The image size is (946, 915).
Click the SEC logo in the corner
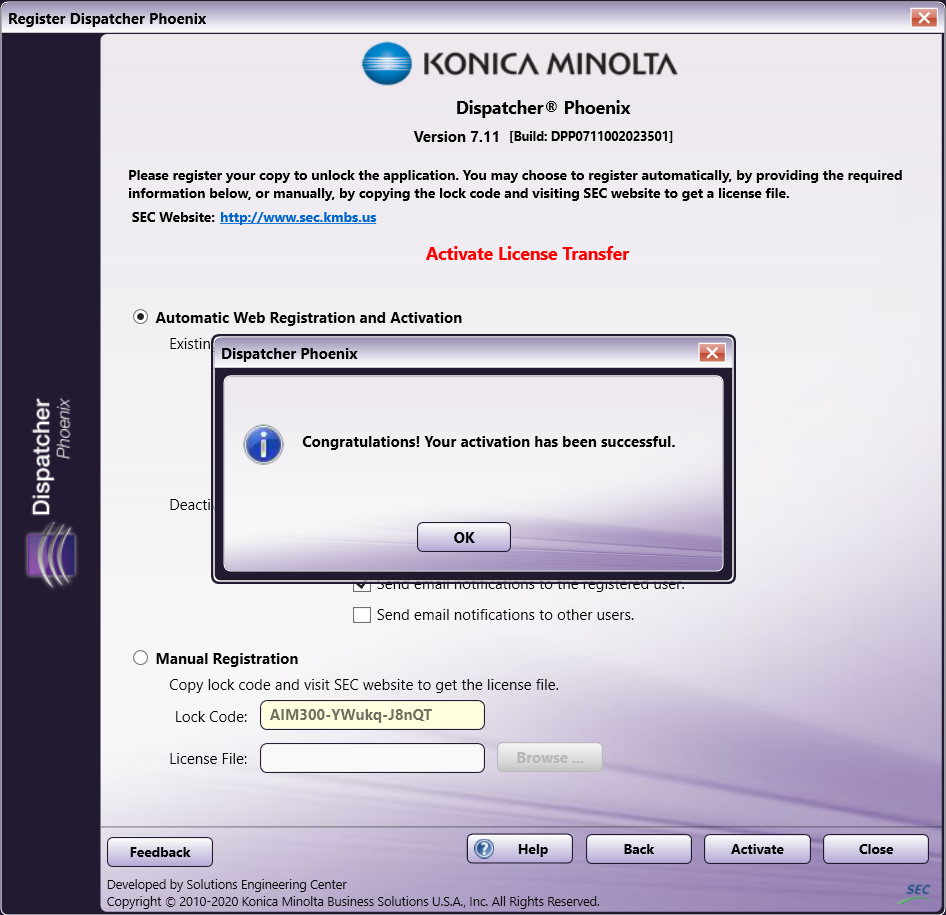tap(915, 893)
